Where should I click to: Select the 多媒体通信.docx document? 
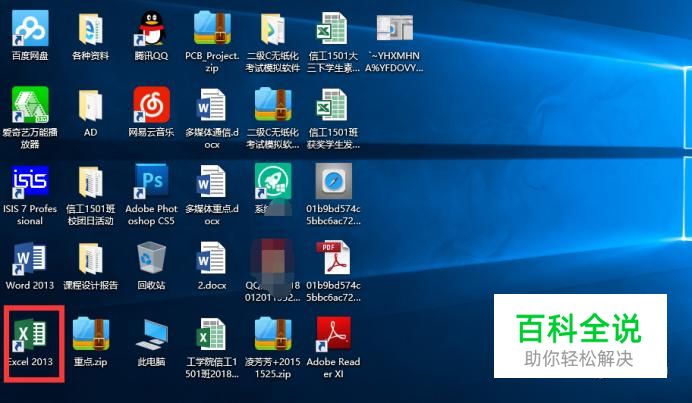pos(211,105)
